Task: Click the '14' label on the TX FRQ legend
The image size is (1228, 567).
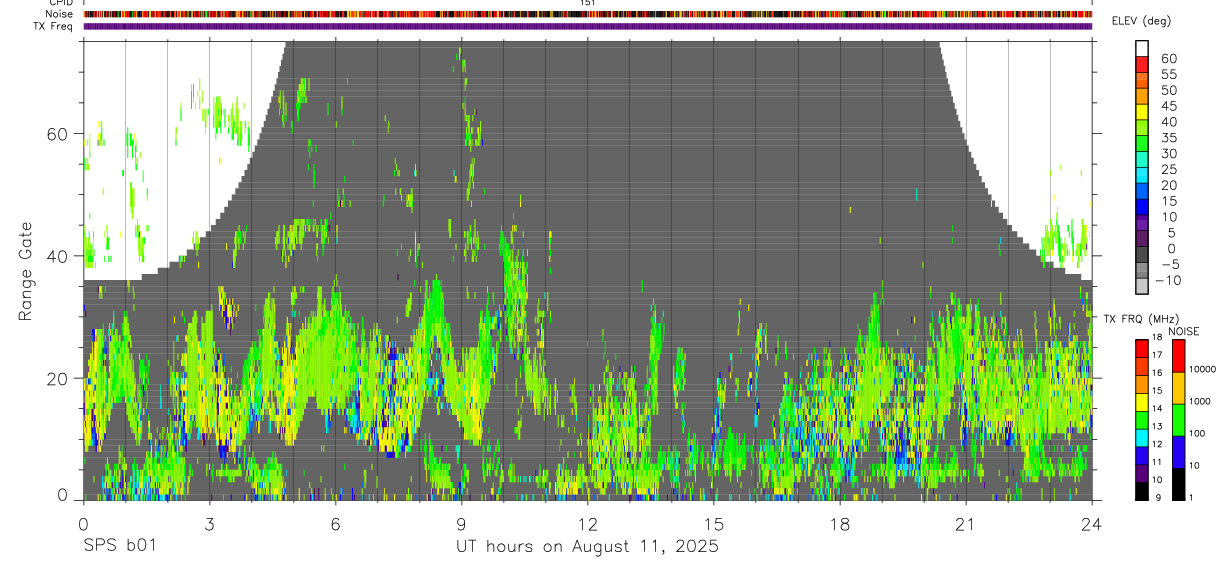Action: [1158, 409]
